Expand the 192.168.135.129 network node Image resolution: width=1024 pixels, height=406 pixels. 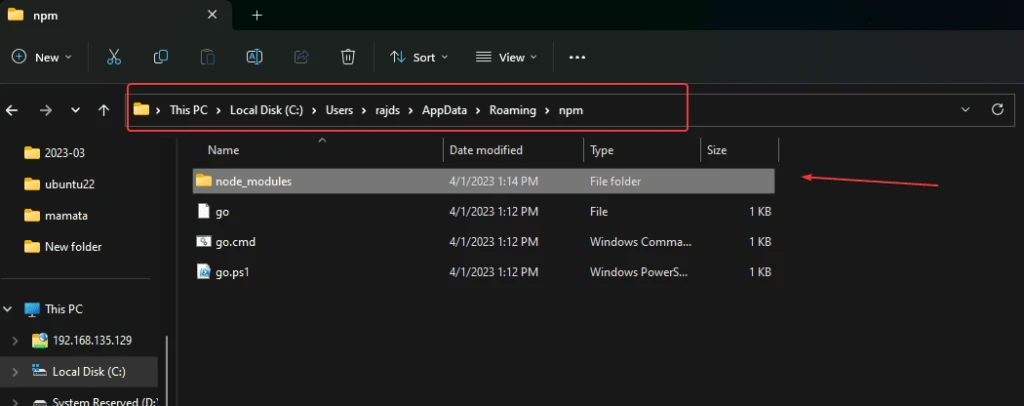coord(16,340)
